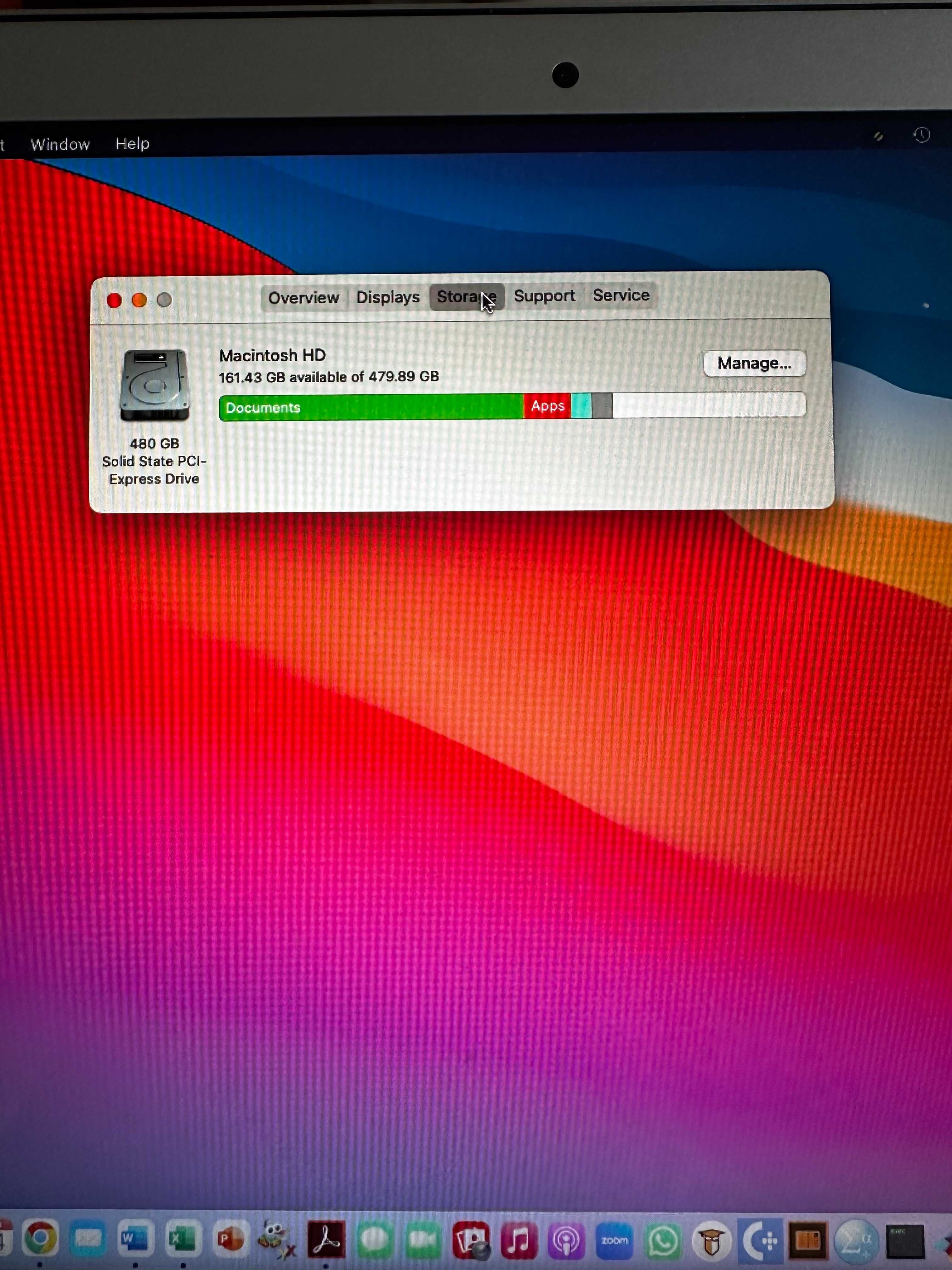Image resolution: width=952 pixels, height=1270 pixels.
Task: Open Adobe Acrobat from the dock
Action: (x=326, y=1239)
